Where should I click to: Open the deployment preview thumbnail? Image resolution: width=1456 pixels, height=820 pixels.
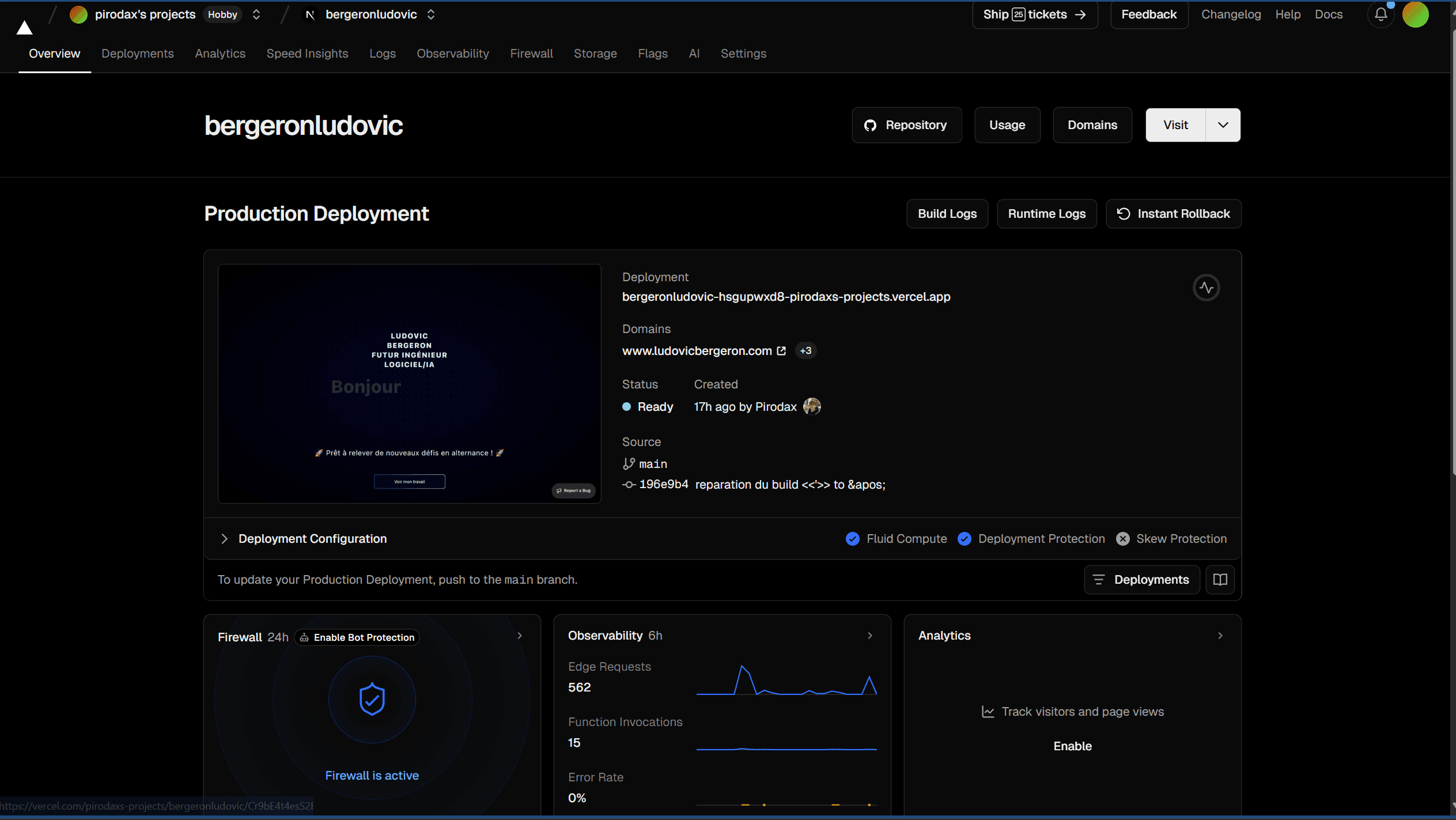click(409, 384)
